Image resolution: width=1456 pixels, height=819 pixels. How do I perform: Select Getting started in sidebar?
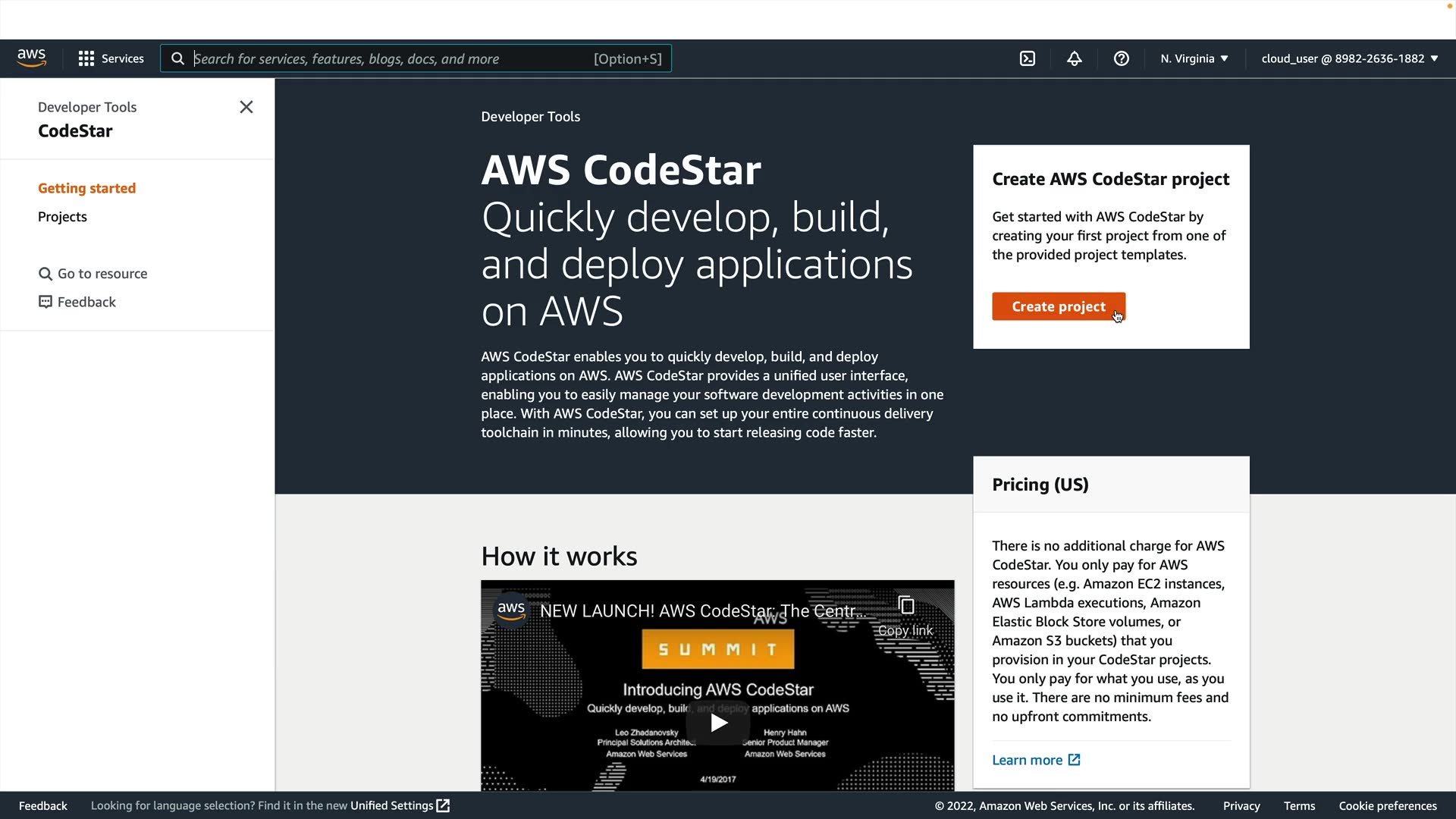point(86,188)
